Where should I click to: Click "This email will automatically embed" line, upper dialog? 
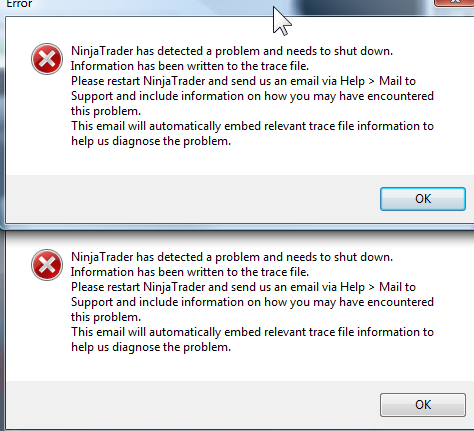click(x=252, y=126)
